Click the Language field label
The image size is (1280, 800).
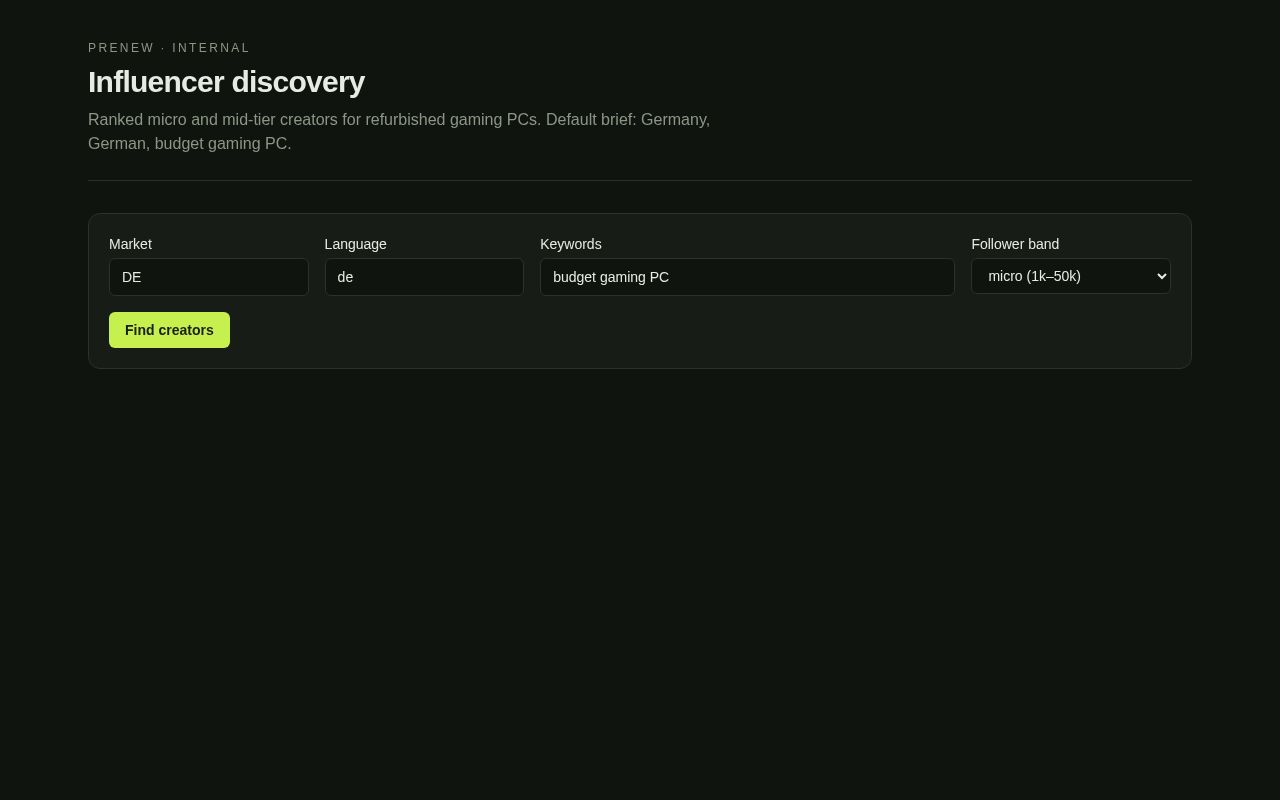[356, 244]
